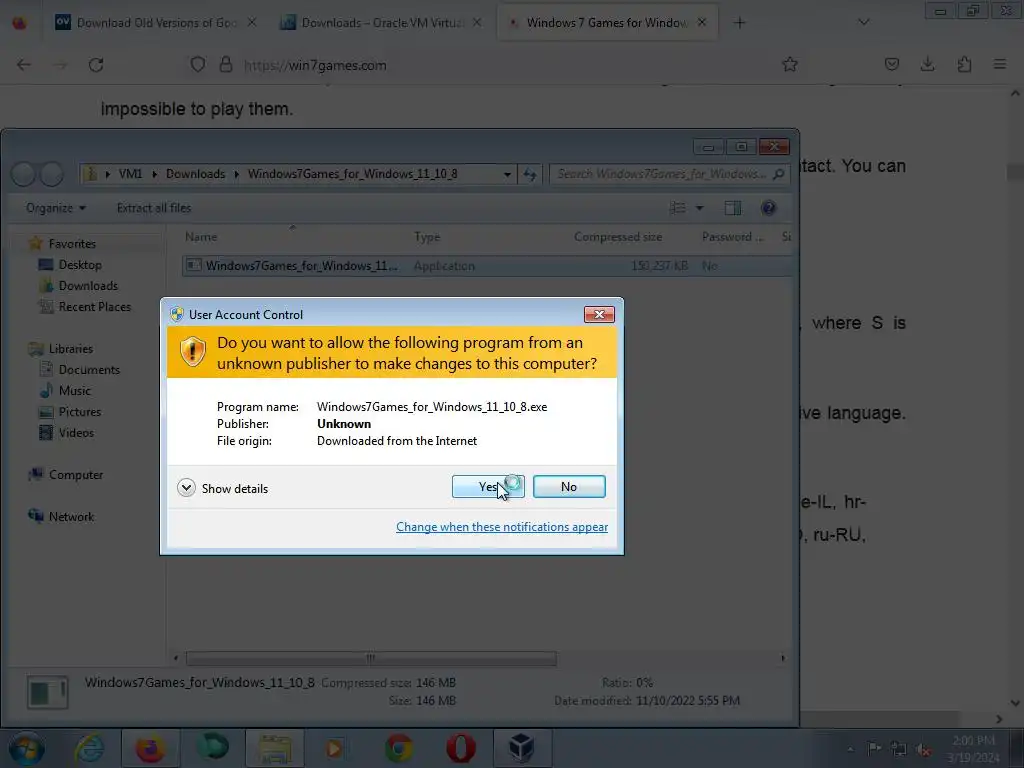
Task: Open Network in Explorer sidebar
Action: (x=71, y=517)
